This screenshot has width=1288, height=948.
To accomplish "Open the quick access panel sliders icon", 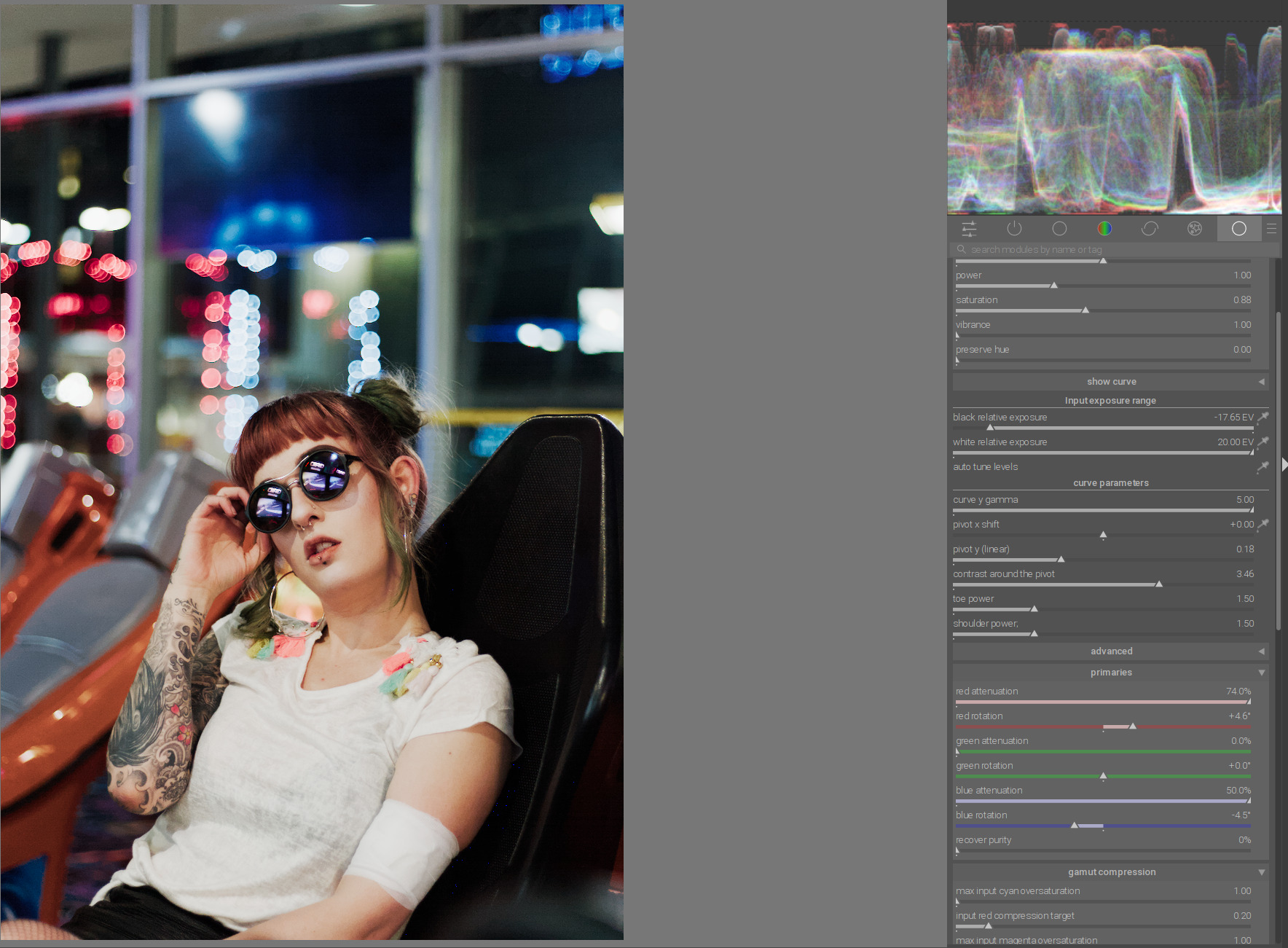I will [969, 229].
